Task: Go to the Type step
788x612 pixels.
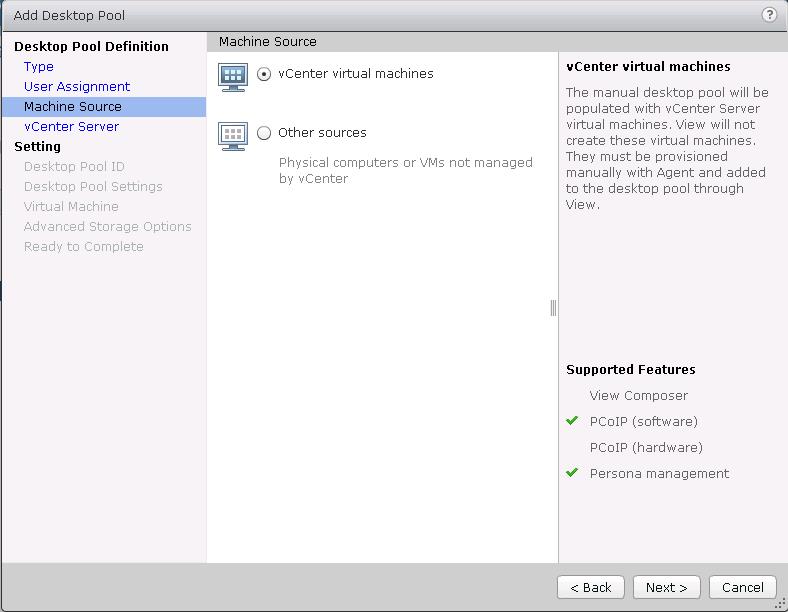Action: pyautogui.click(x=39, y=67)
